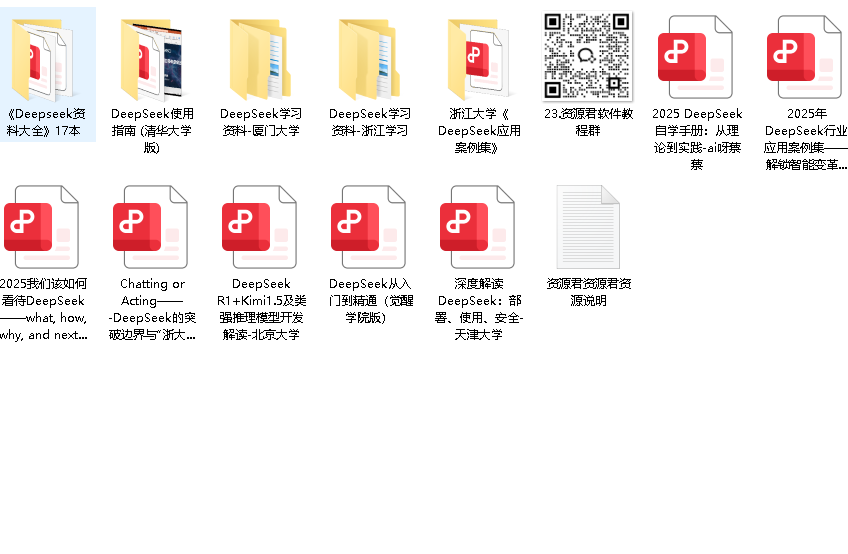The height and width of the screenshot is (554, 848).
Task: Select the 2025我们该如何看待DeepSeek PDF icon
Action: point(43,227)
